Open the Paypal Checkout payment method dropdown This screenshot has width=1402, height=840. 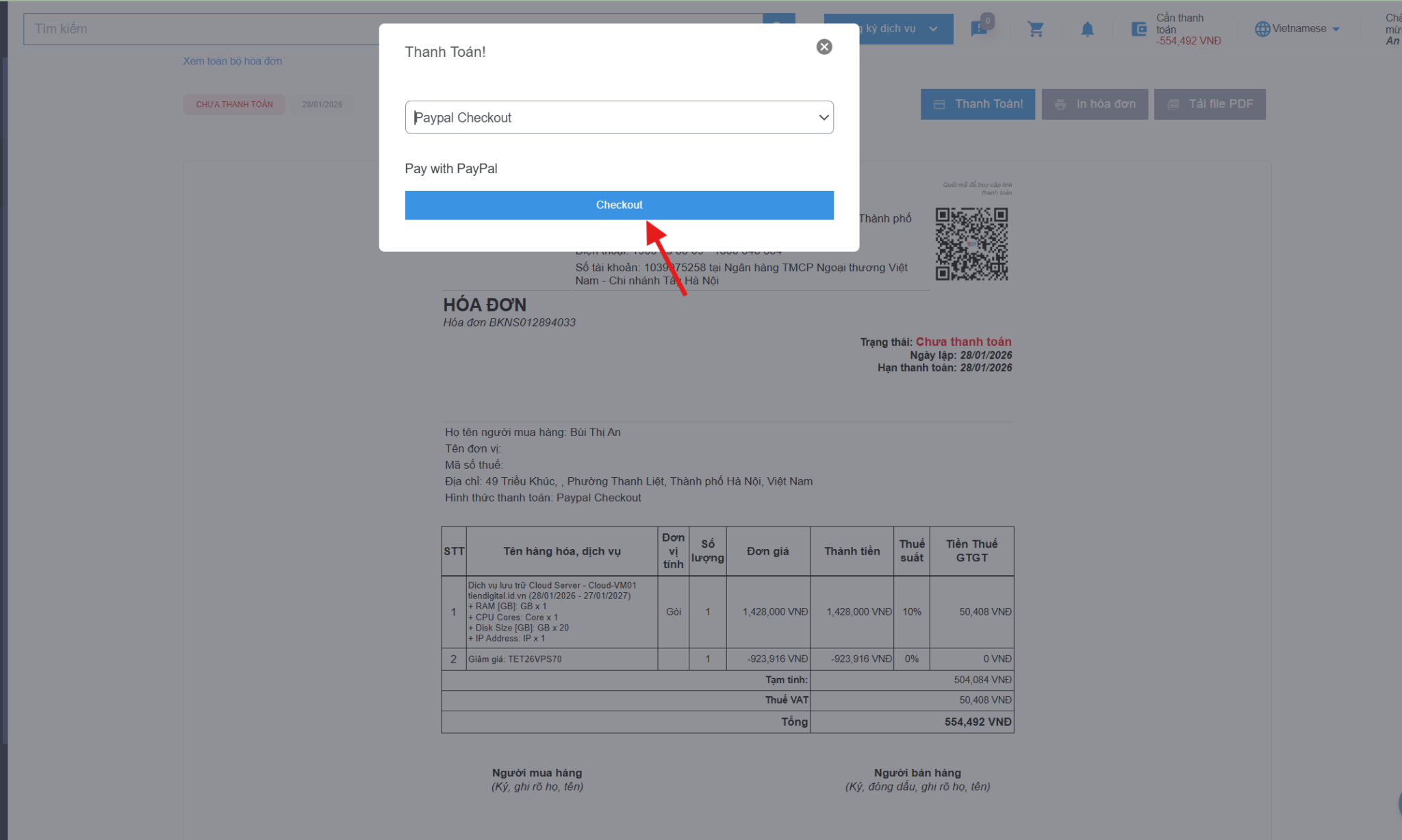point(619,118)
